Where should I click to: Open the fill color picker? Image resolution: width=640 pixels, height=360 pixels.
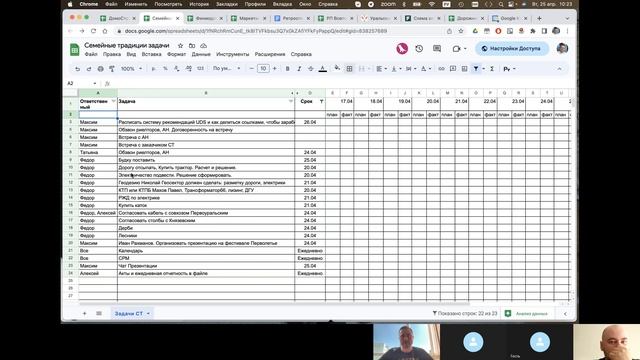[x=337, y=69]
